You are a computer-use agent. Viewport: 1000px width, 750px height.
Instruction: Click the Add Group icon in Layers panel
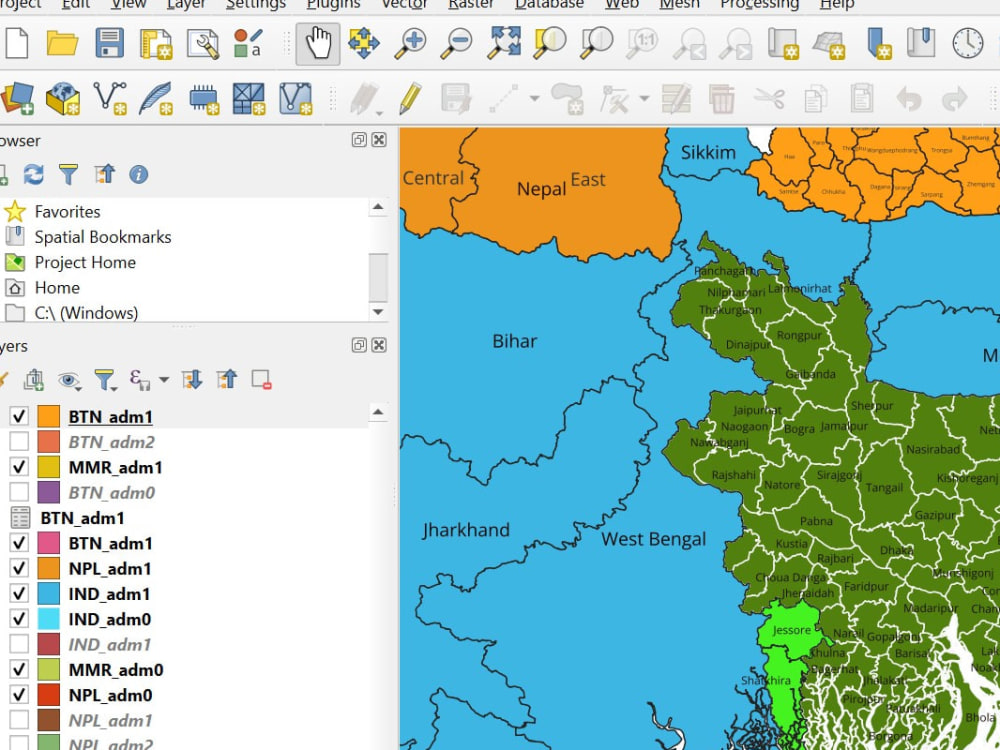coord(34,380)
